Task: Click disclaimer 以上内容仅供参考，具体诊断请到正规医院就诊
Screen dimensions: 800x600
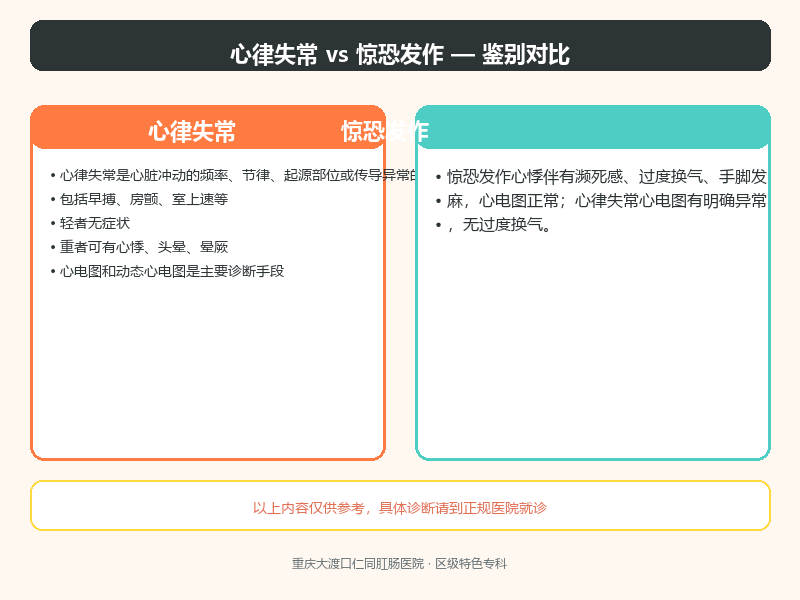Action: 400,508
